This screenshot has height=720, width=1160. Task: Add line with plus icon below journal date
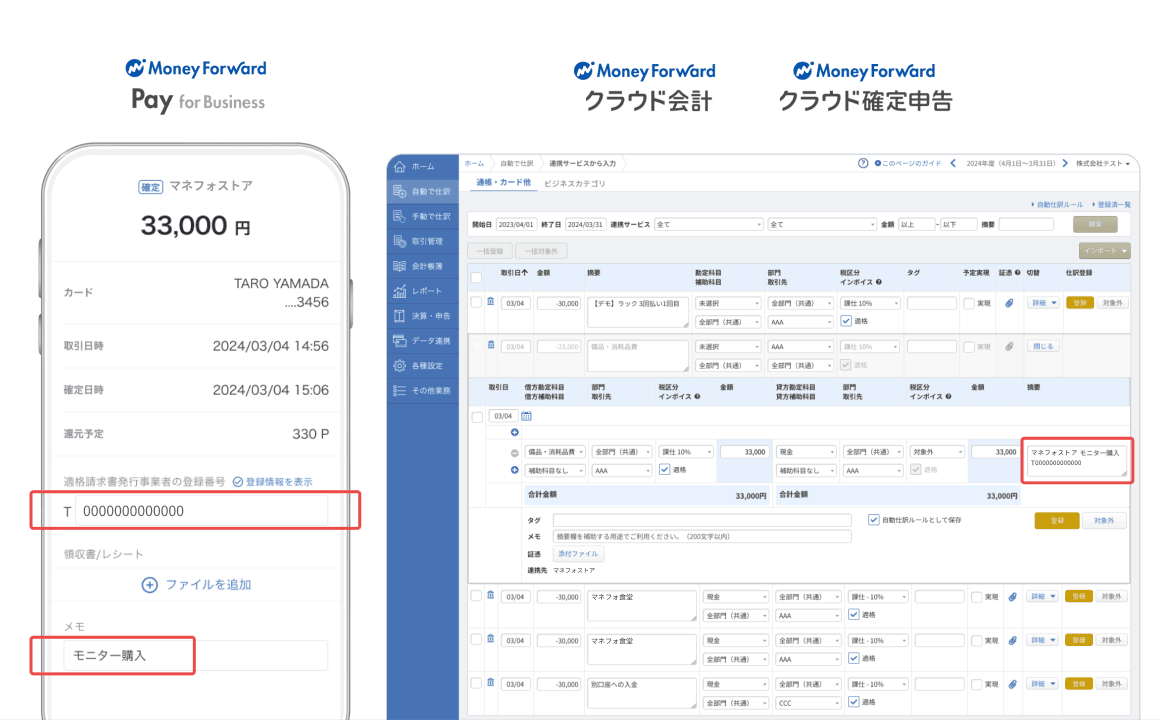(514, 432)
